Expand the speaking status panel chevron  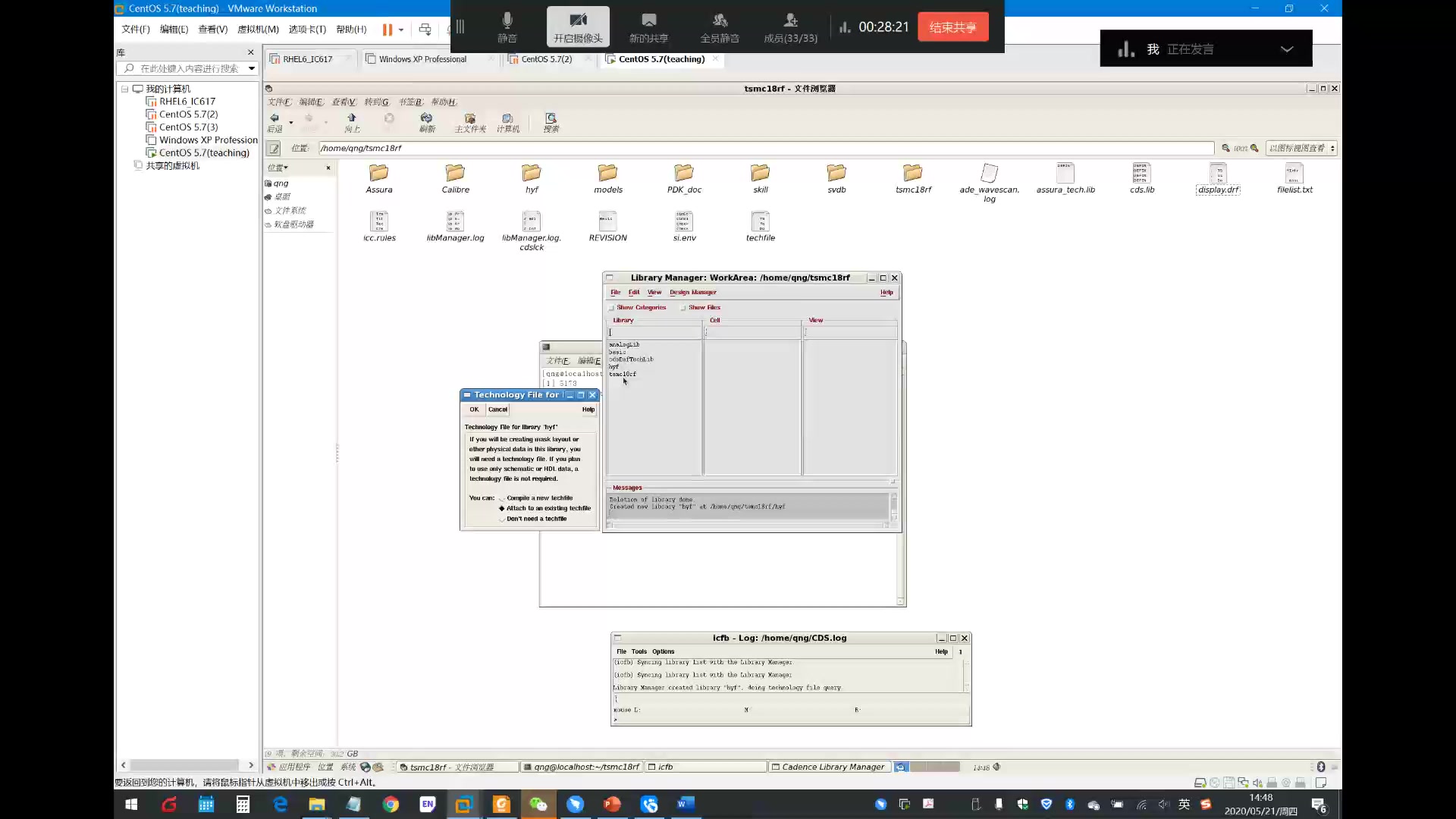[x=1287, y=49]
